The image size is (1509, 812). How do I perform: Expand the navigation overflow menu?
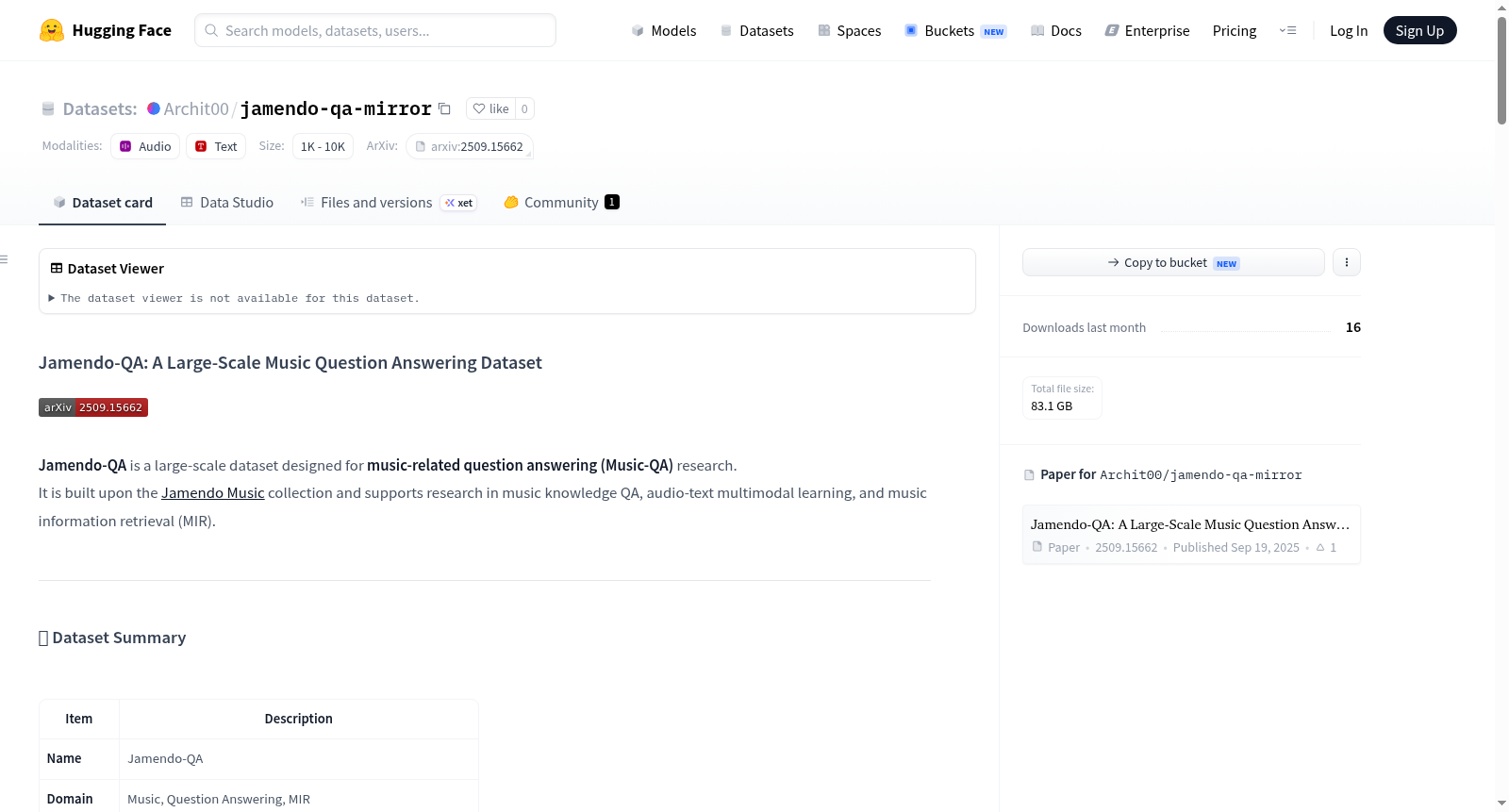point(1287,30)
